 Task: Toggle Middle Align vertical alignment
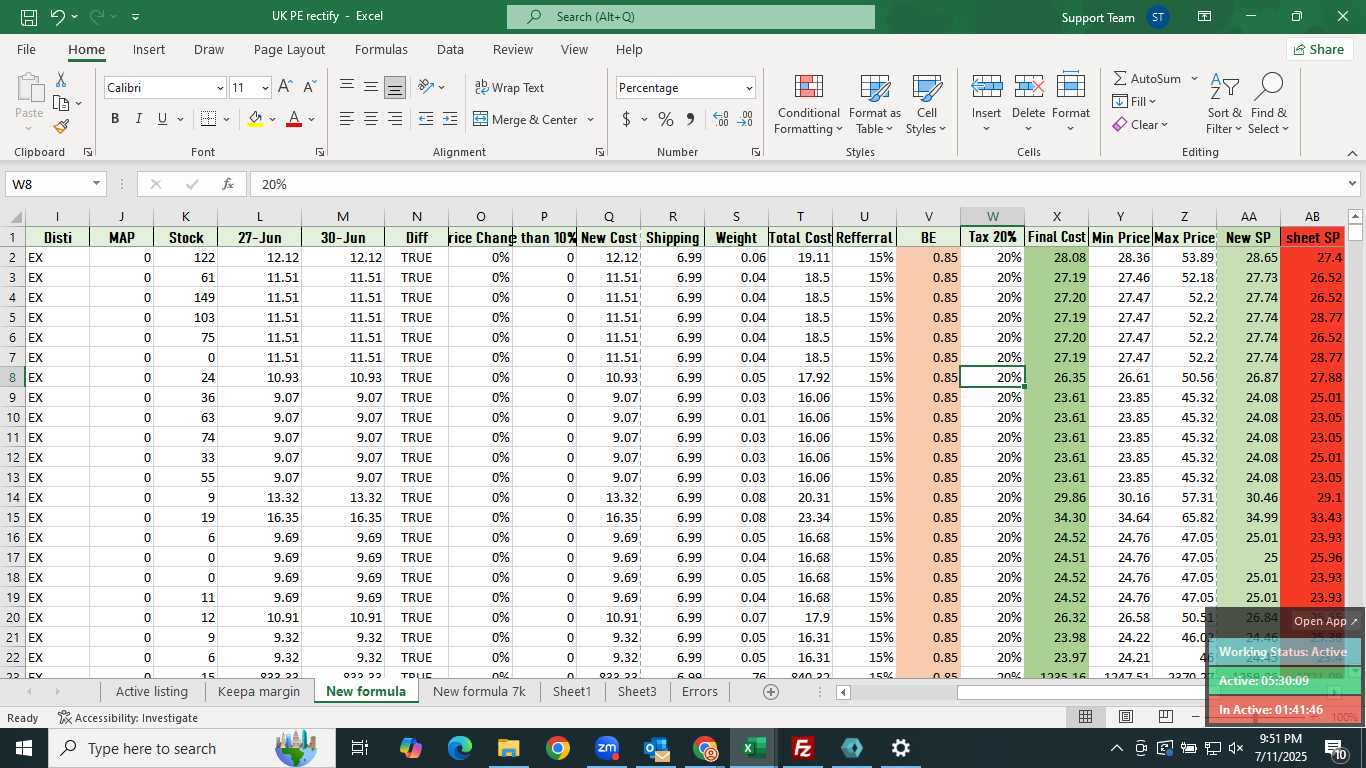point(371,88)
